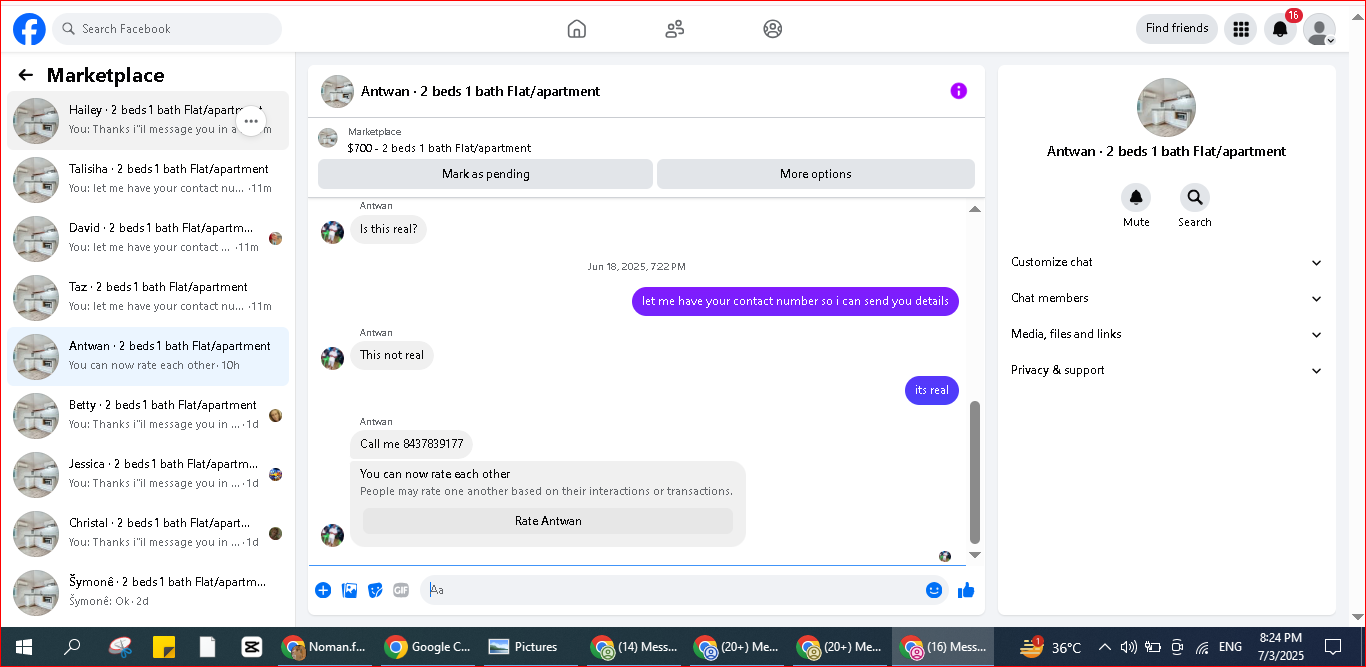This screenshot has height=667, width=1366.
Task: Click Find friends button
Action: pos(1177,29)
